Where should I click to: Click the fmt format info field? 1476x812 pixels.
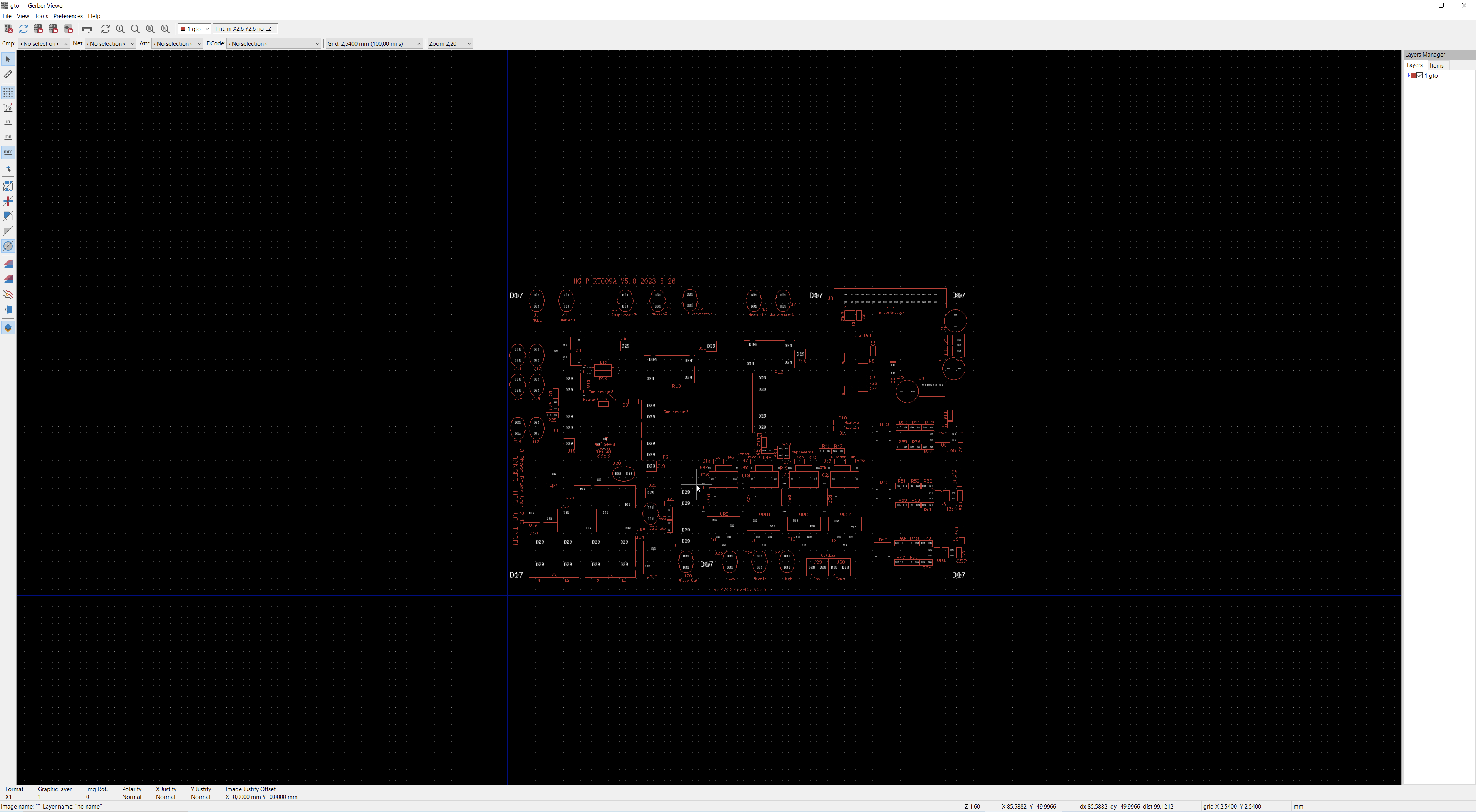click(x=245, y=28)
